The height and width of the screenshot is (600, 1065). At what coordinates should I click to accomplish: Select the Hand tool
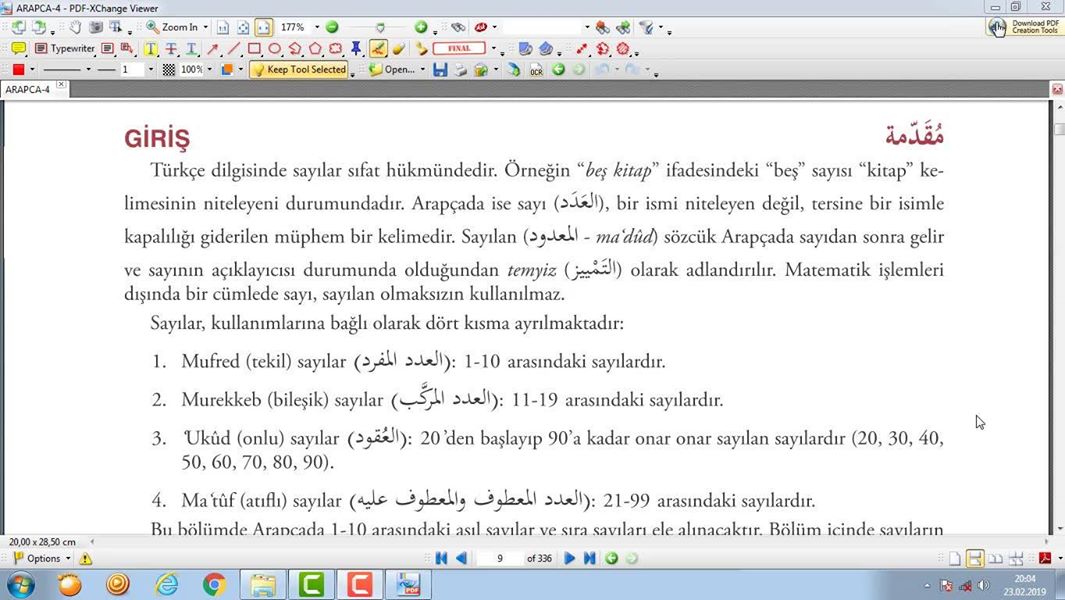tap(75, 27)
